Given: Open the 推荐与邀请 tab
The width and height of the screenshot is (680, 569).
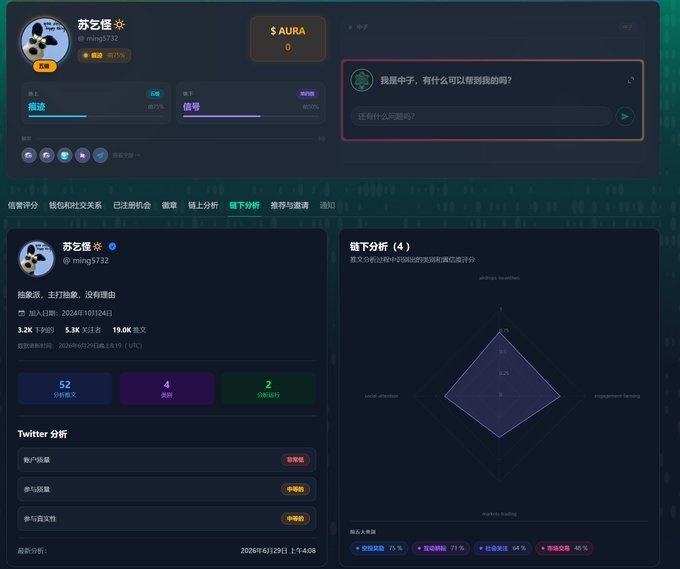Looking at the screenshot, I should point(290,205).
